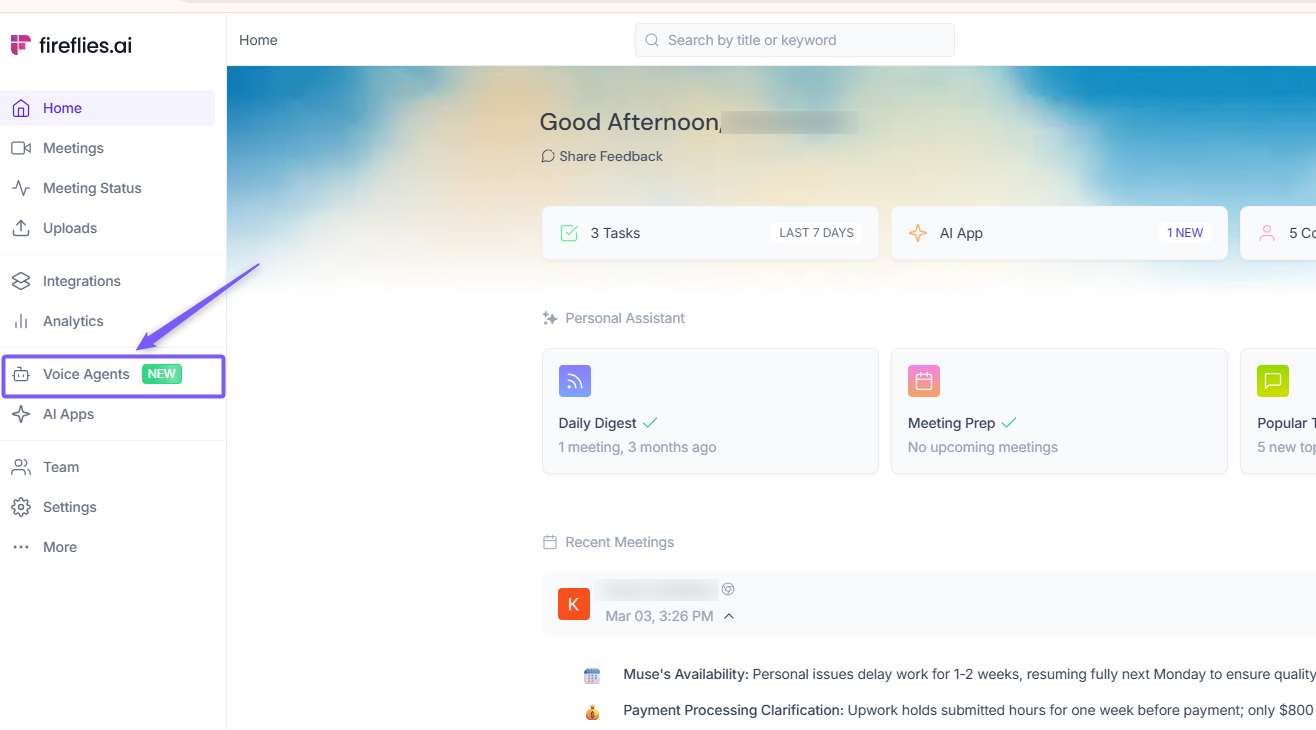Click the Team people icon

click(21, 467)
